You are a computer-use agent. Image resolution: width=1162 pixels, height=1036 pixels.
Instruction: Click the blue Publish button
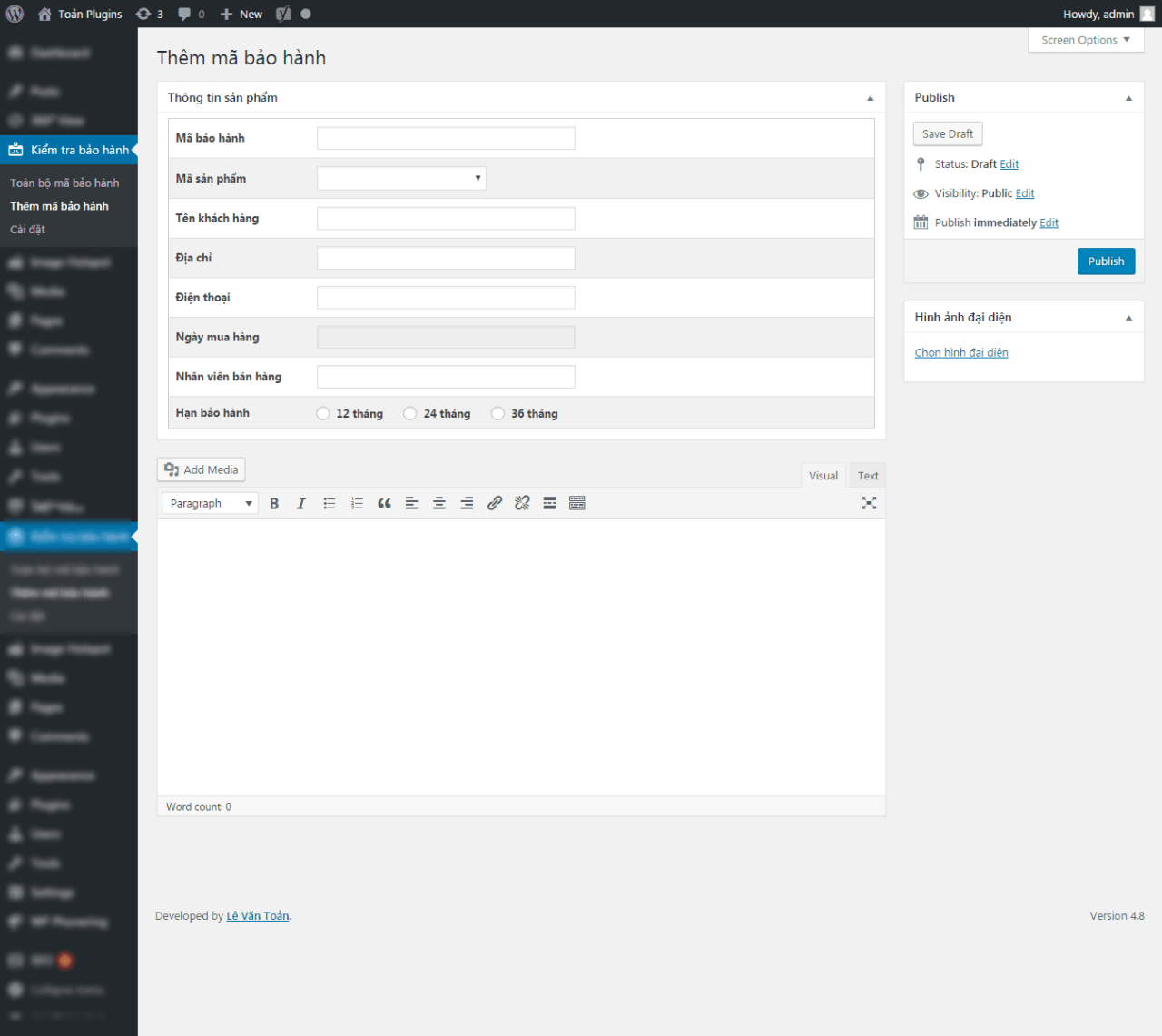1106,261
